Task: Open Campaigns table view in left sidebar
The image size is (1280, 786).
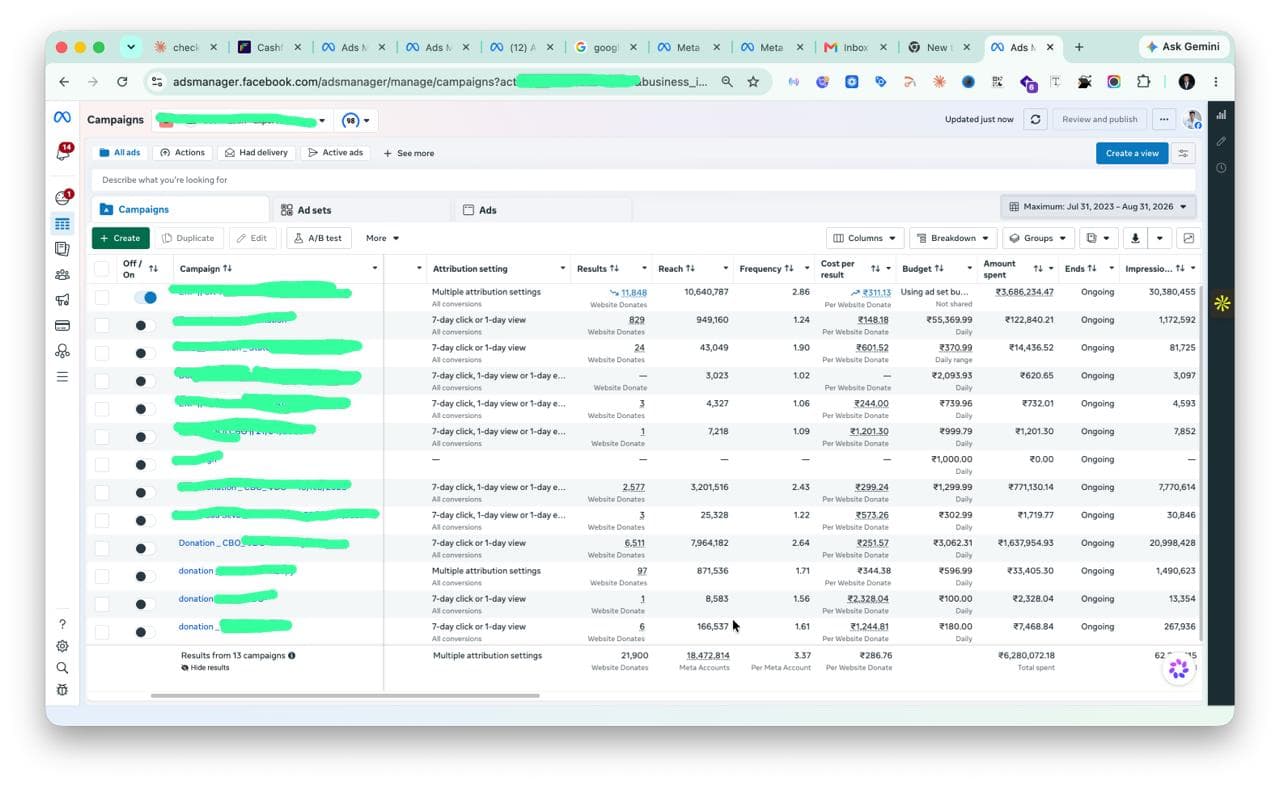Action: tap(62, 224)
